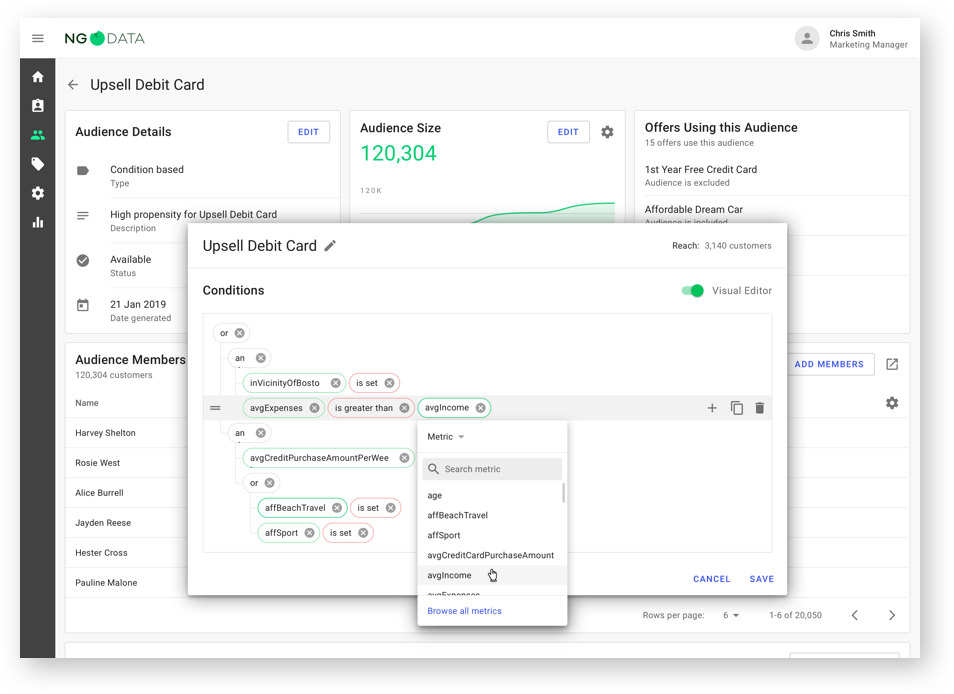
Task: Select the green Audiences sidebar icon
Action: (37, 134)
